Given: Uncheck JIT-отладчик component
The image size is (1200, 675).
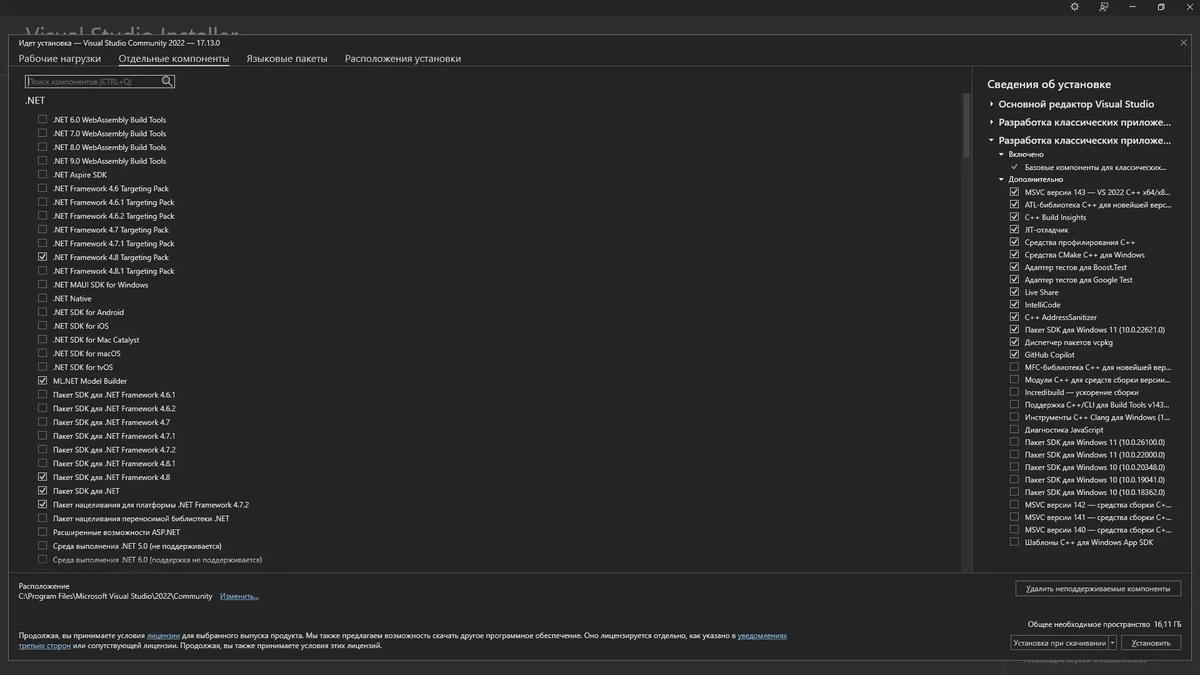Looking at the screenshot, I should tap(1014, 230).
